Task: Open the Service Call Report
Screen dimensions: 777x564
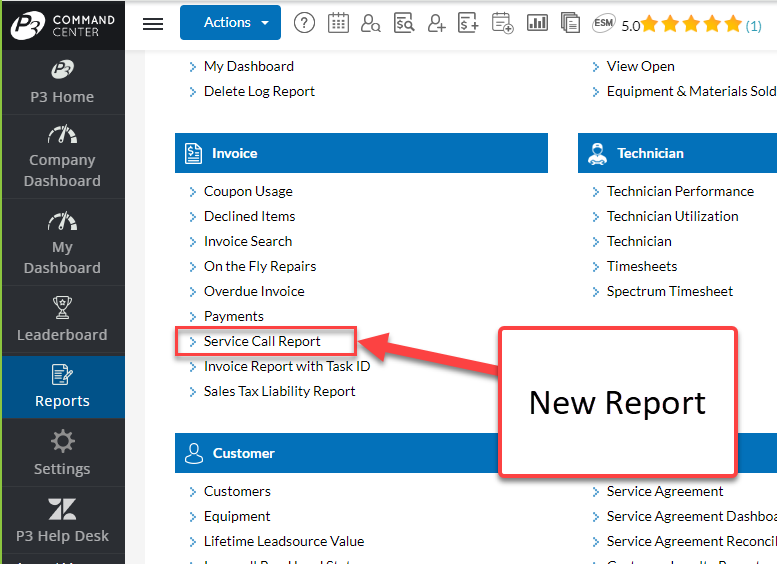Action: click(x=262, y=341)
